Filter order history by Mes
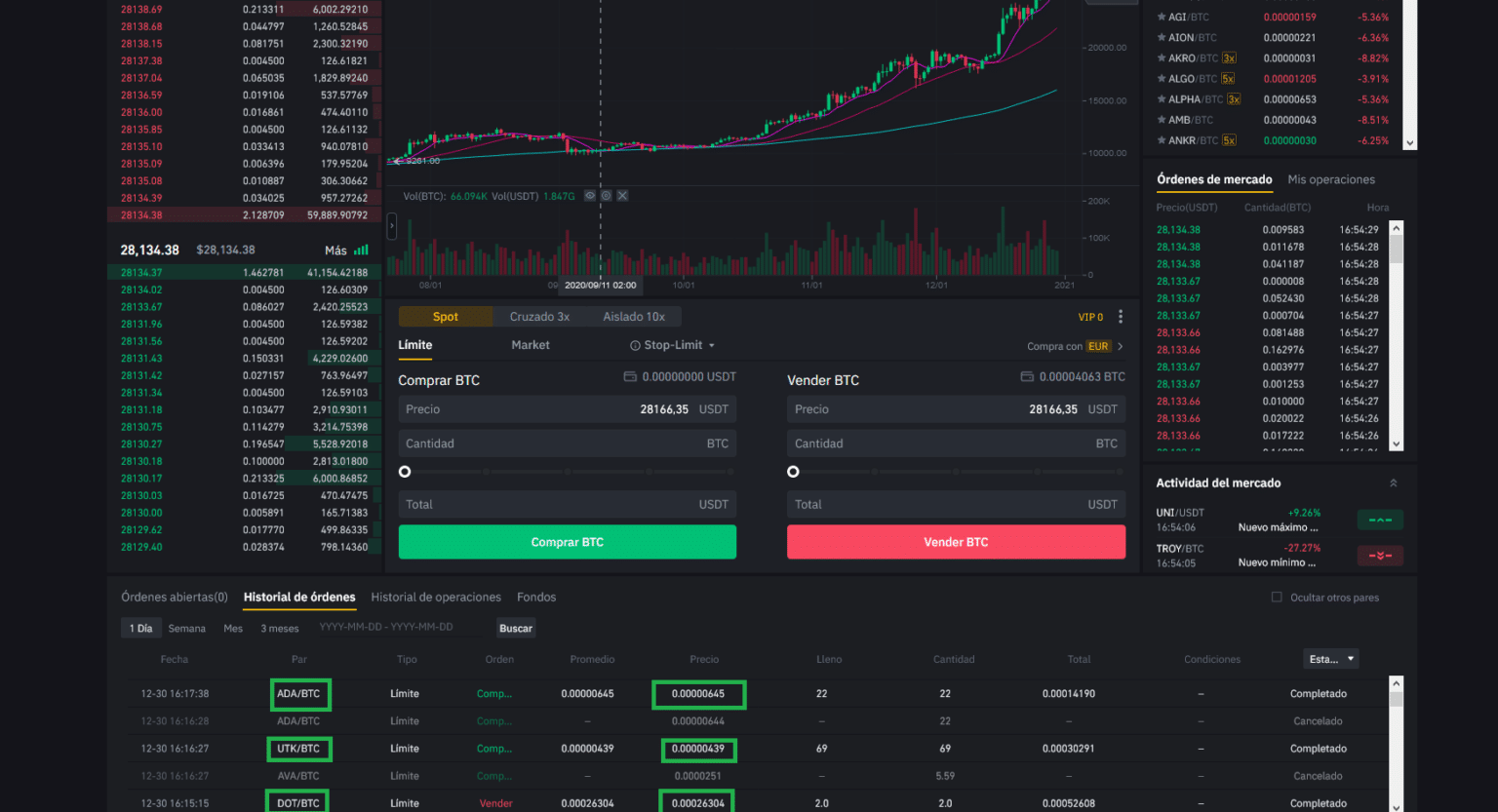Image resolution: width=1498 pixels, height=812 pixels. pos(233,629)
